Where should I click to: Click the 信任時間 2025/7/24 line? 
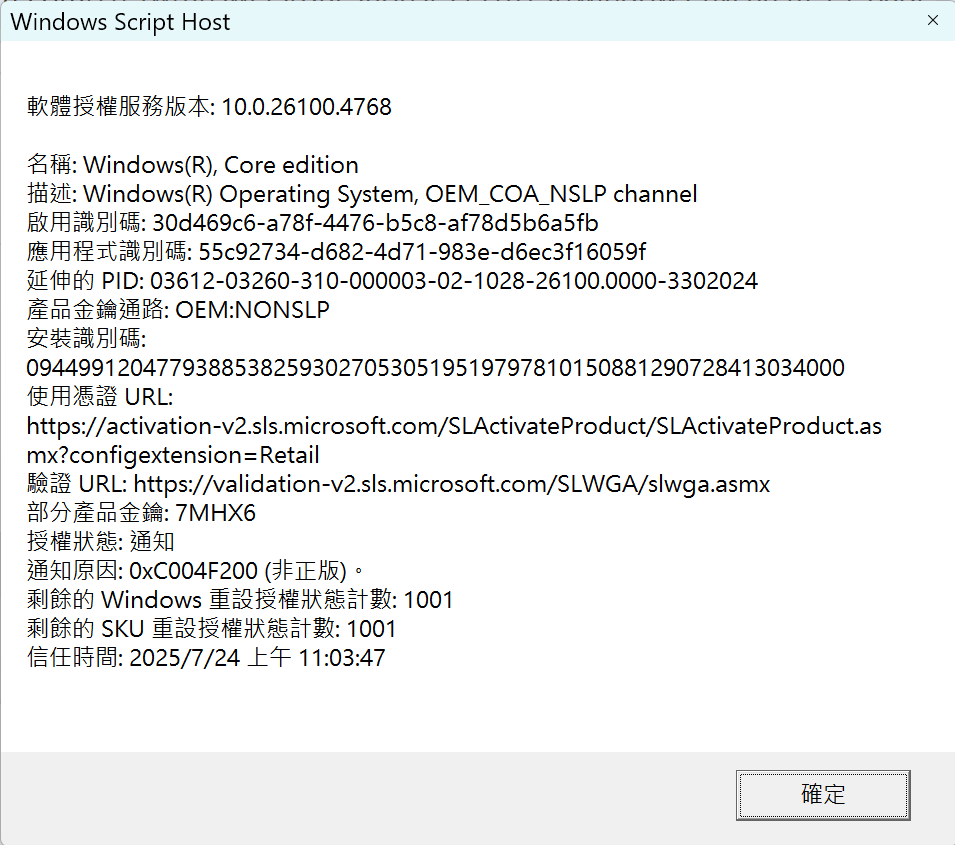pyautogui.click(x=206, y=658)
